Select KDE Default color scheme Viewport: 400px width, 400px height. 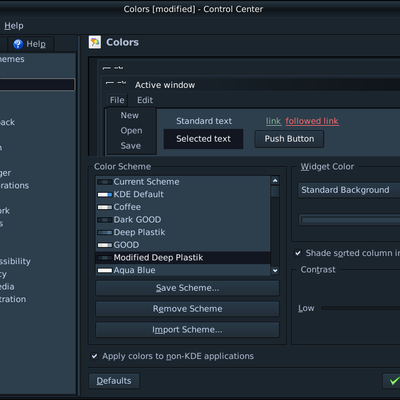183,194
